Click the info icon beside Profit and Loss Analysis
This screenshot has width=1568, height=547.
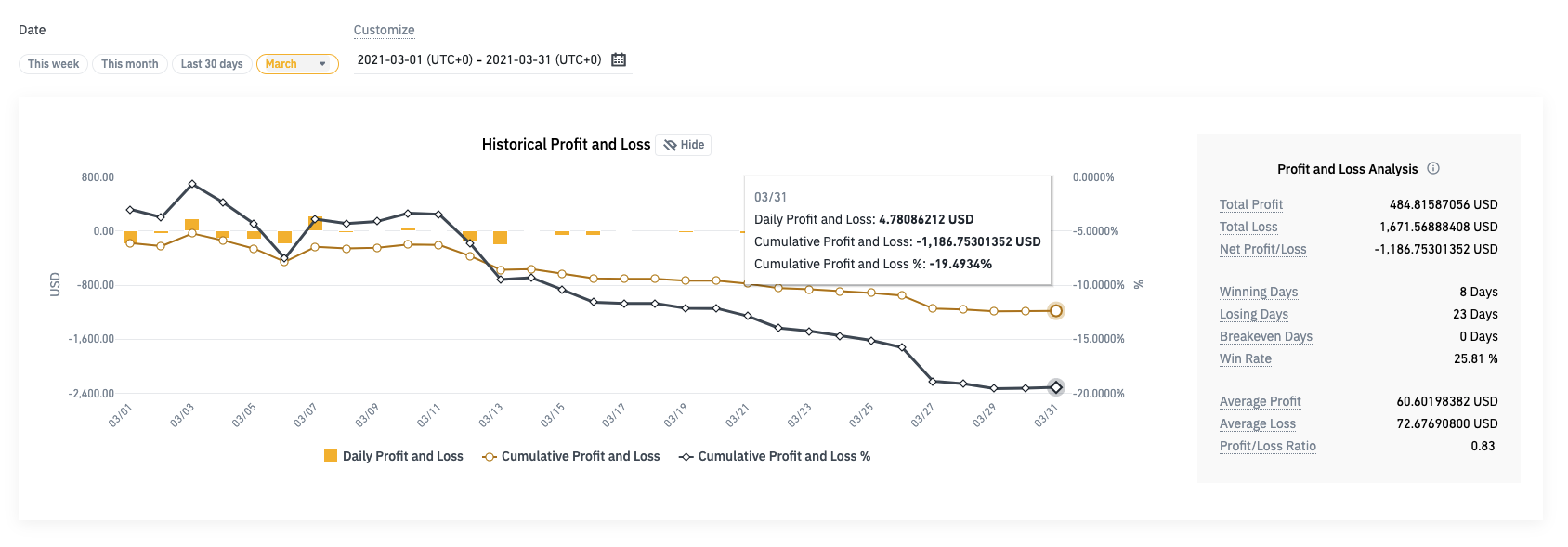tap(1433, 168)
